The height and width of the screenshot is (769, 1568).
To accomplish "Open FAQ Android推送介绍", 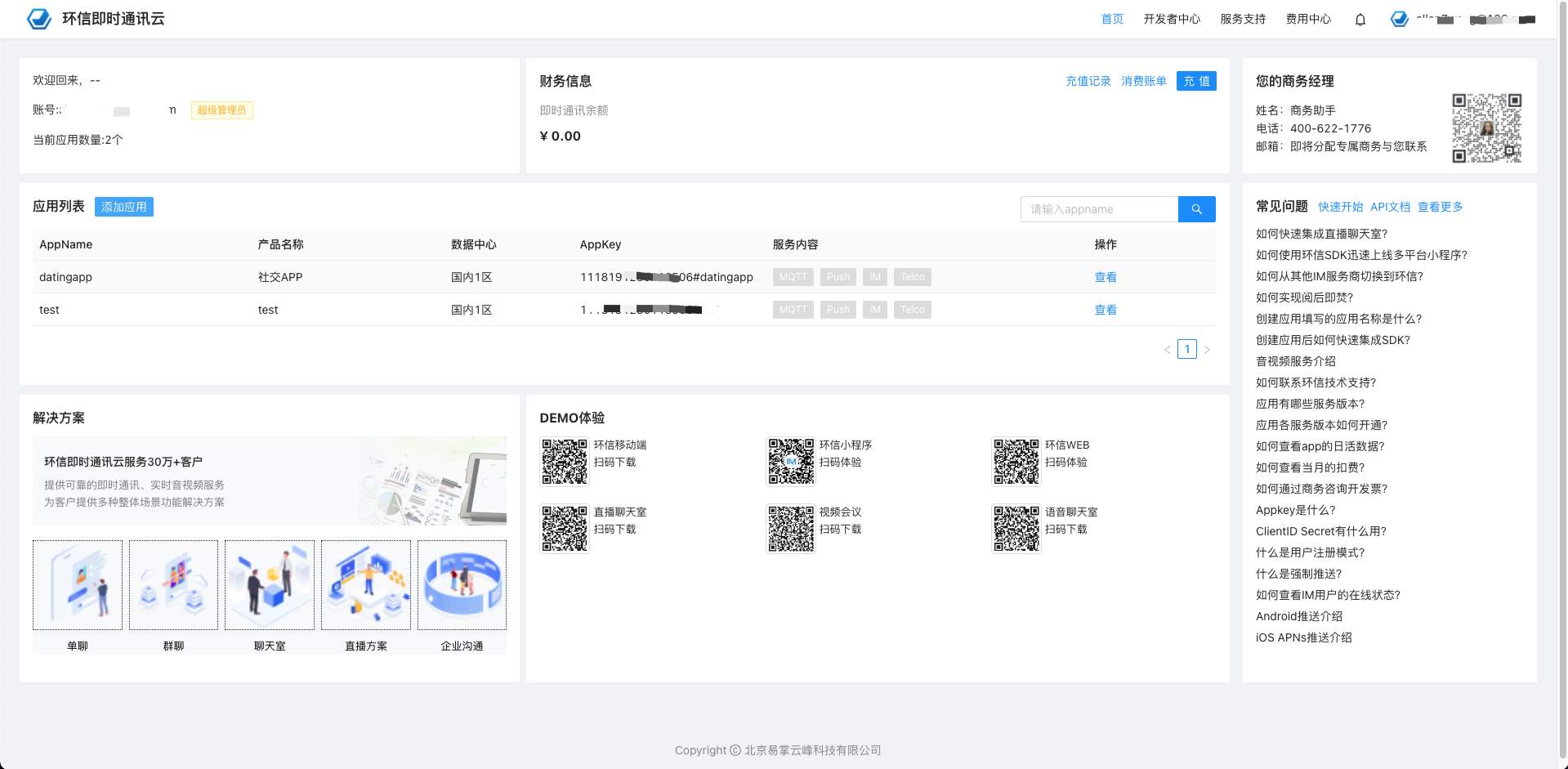I will coord(1299,616).
